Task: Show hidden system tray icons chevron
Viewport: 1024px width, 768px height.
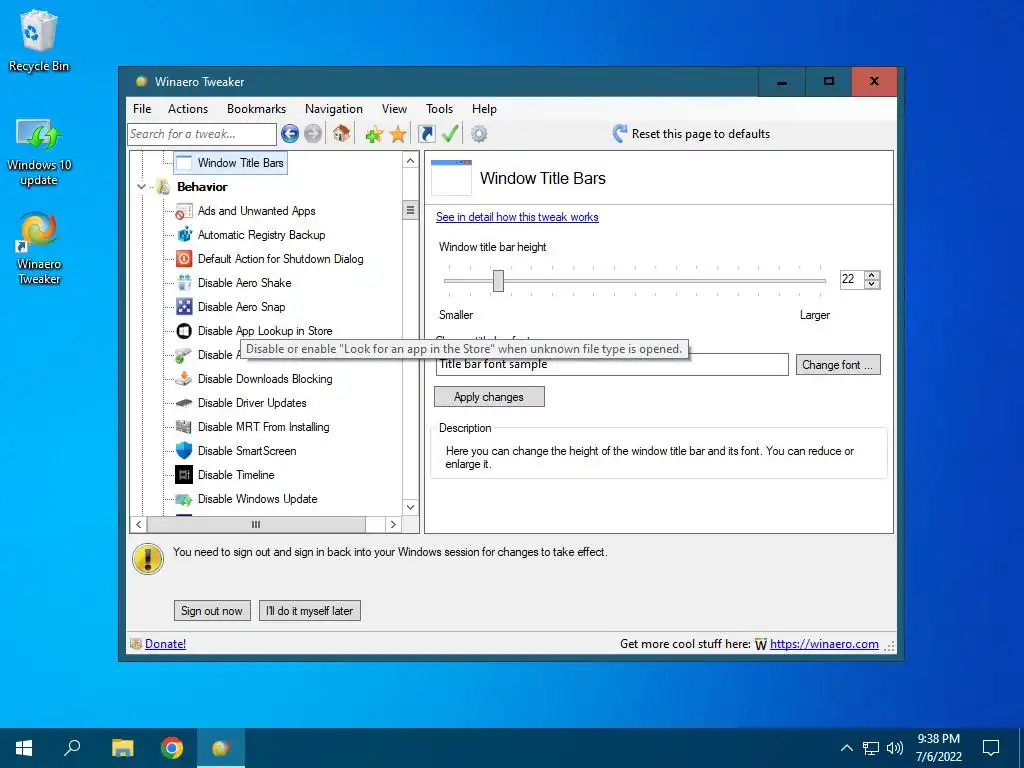Action: coord(846,748)
